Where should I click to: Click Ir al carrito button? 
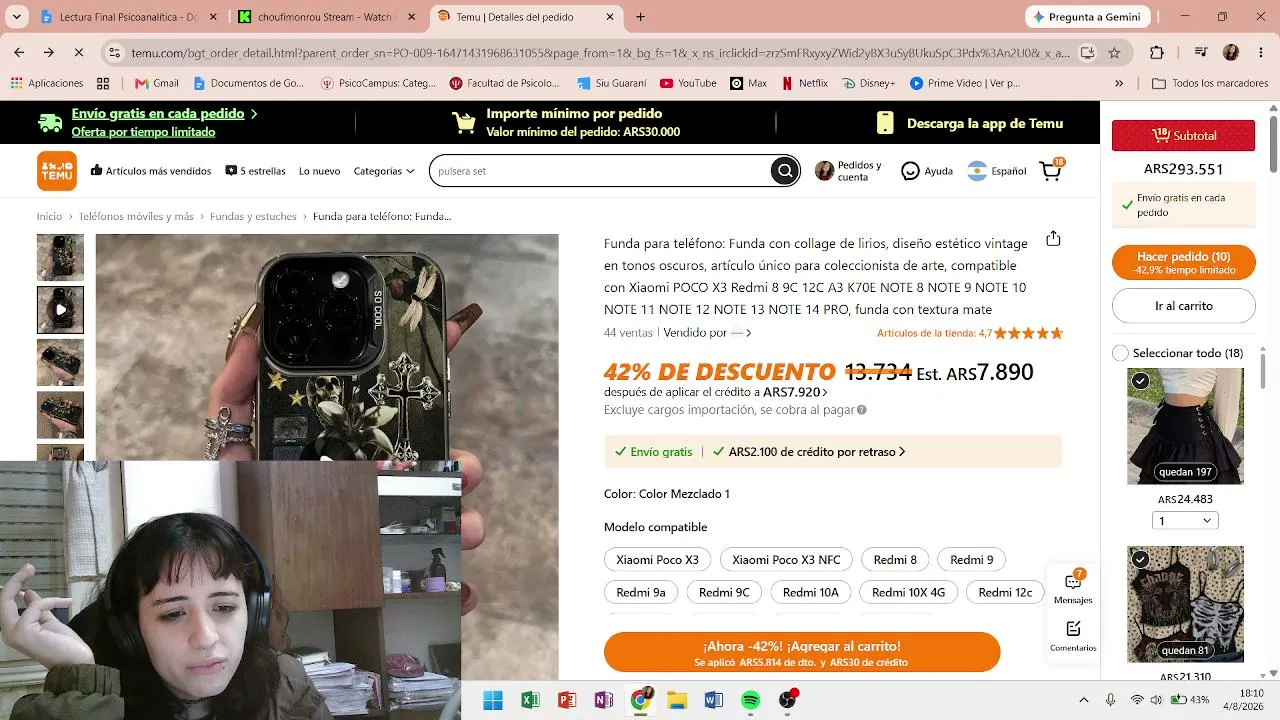(1183, 306)
